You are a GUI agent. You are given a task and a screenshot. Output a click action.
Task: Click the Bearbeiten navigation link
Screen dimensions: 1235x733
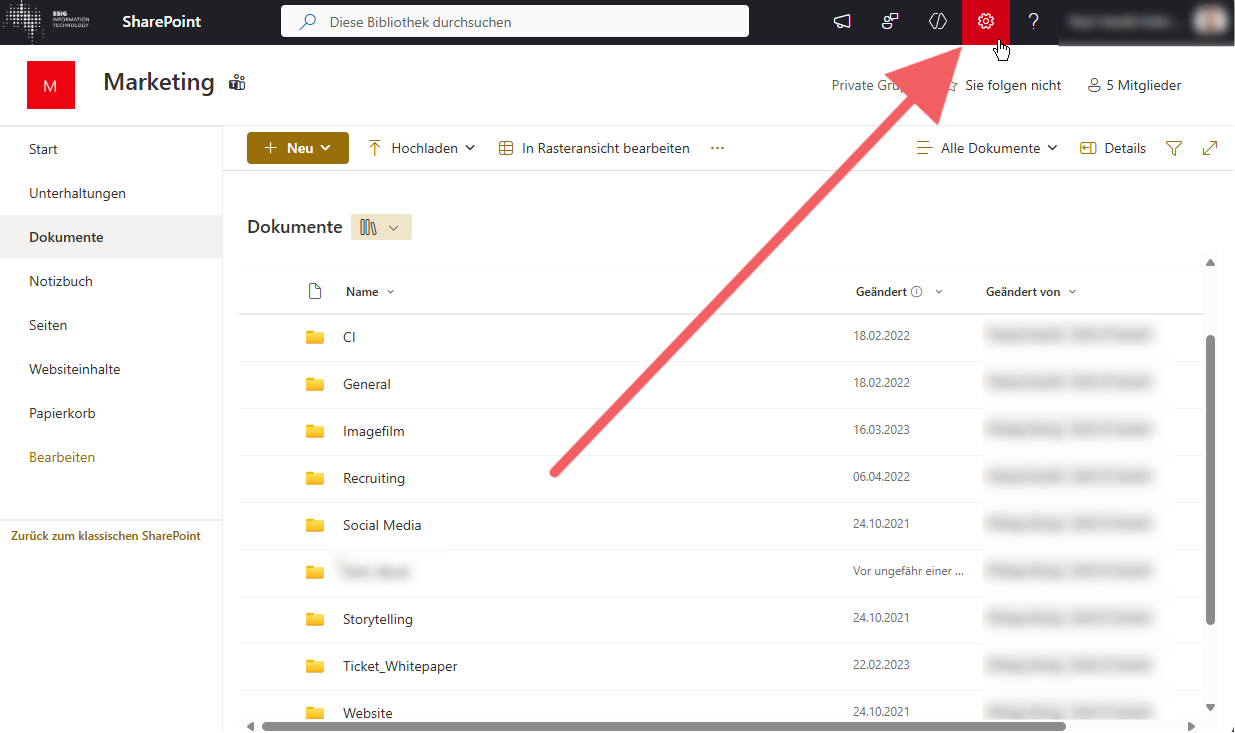tap(62, 457)
